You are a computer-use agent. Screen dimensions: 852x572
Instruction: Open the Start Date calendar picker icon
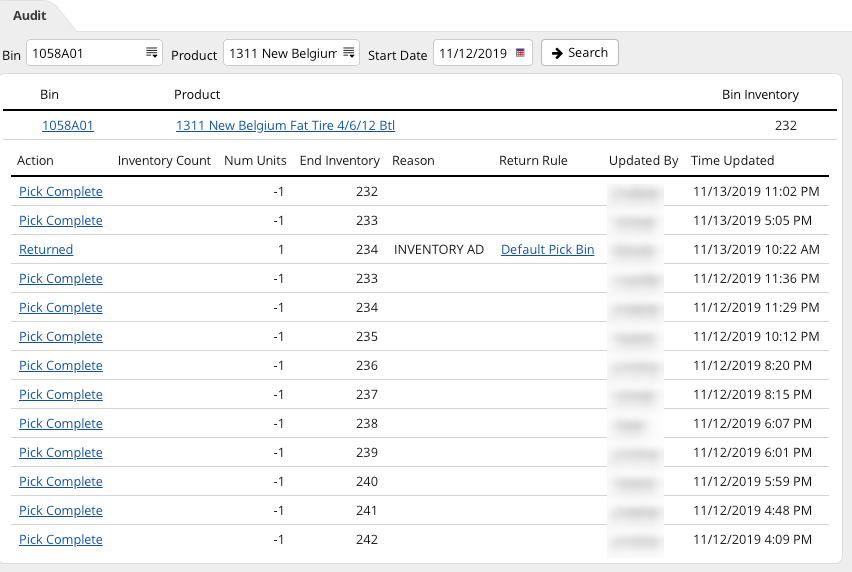[520, 53]
